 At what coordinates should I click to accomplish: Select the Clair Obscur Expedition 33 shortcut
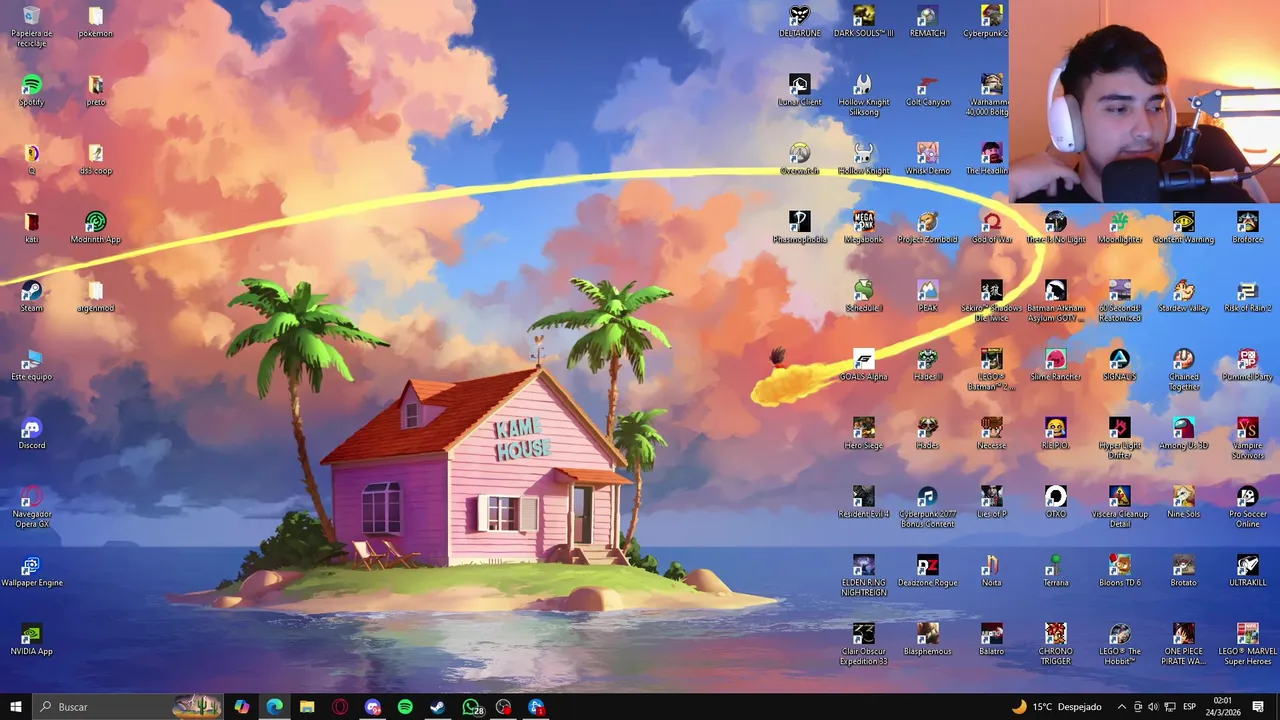tap(863, 645)
